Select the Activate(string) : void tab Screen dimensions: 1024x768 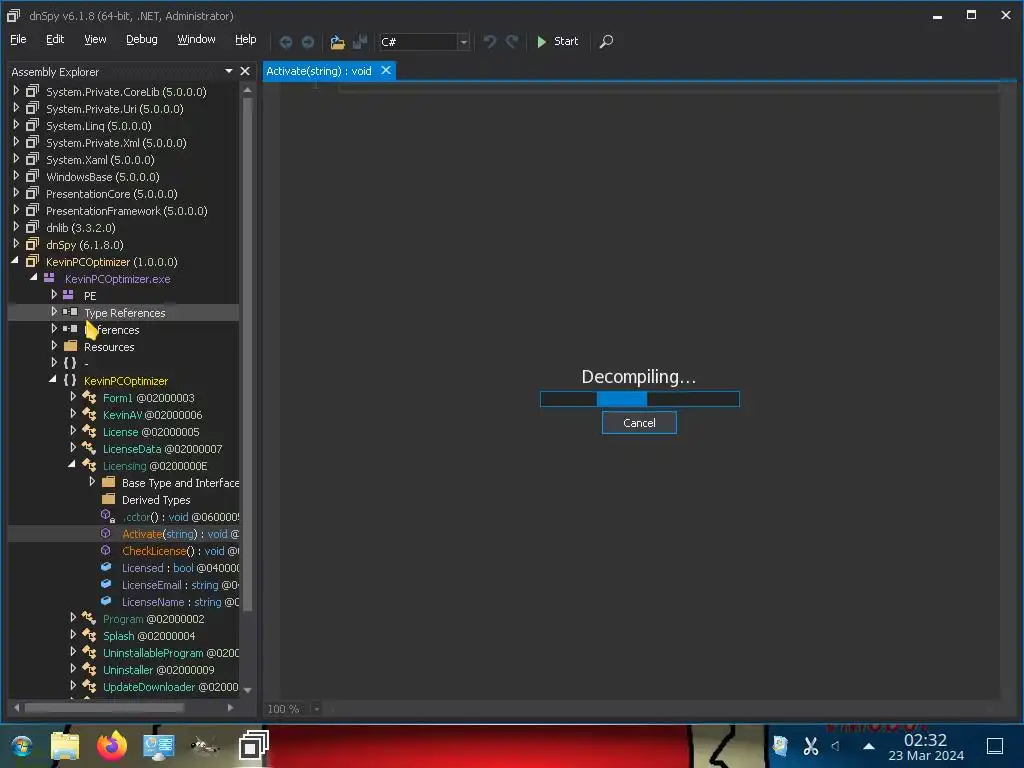(x=319, y=71)
